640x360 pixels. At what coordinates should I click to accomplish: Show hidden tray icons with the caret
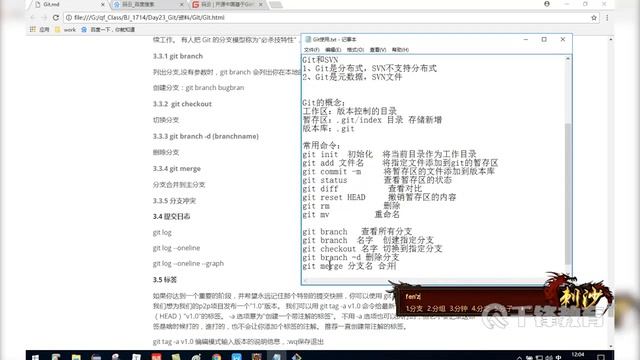(519, 358)
